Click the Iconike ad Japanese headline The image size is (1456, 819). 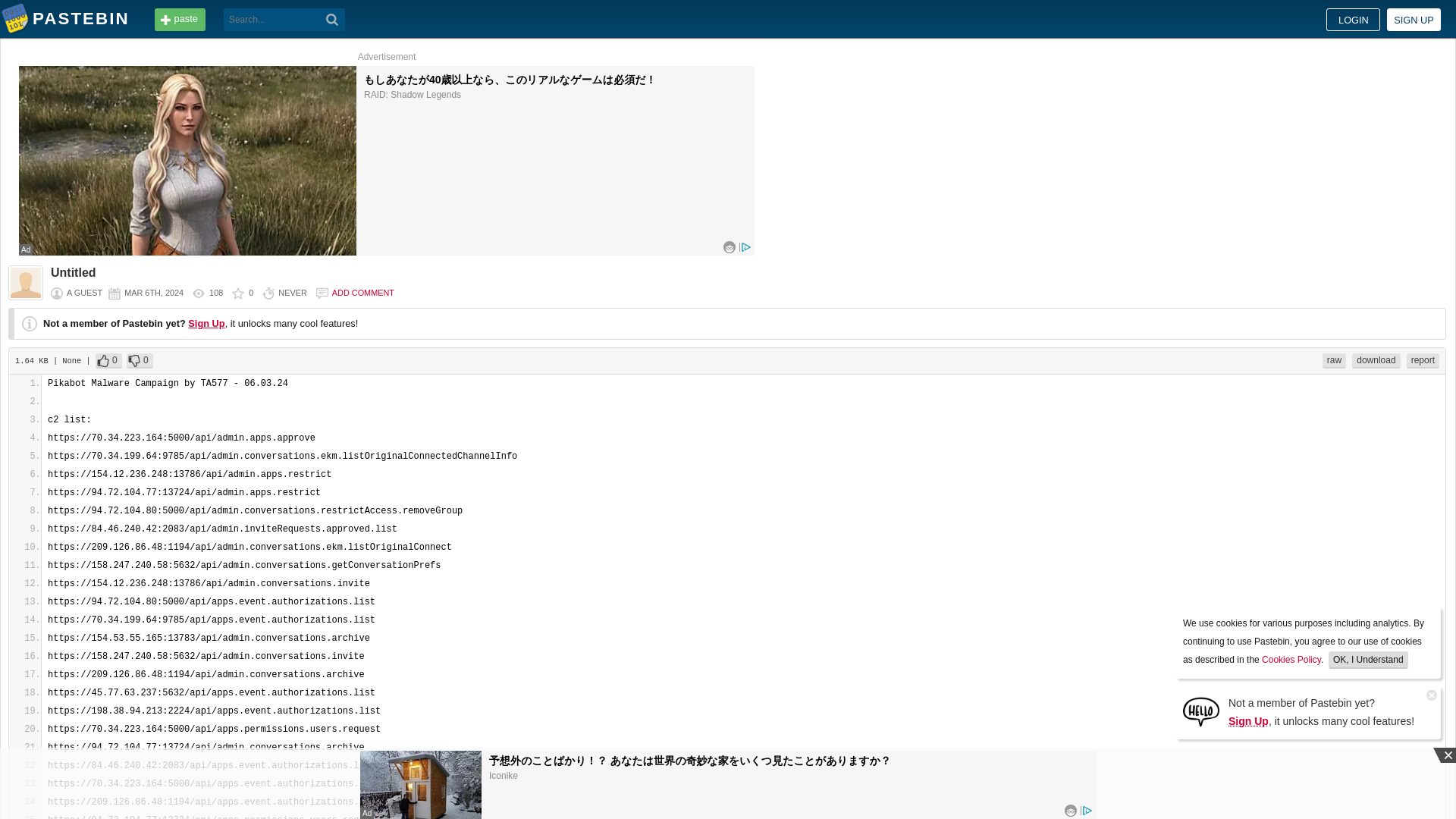[689, 761]
